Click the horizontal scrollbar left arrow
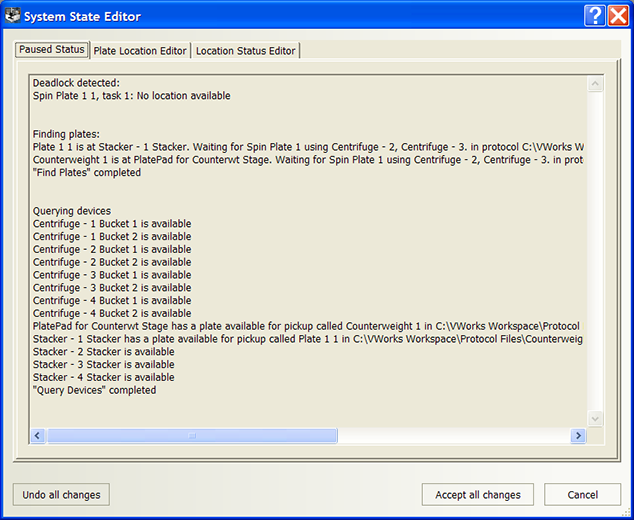Image resolution: width=634 pixels, height=520 pixels. click(39, 436)
